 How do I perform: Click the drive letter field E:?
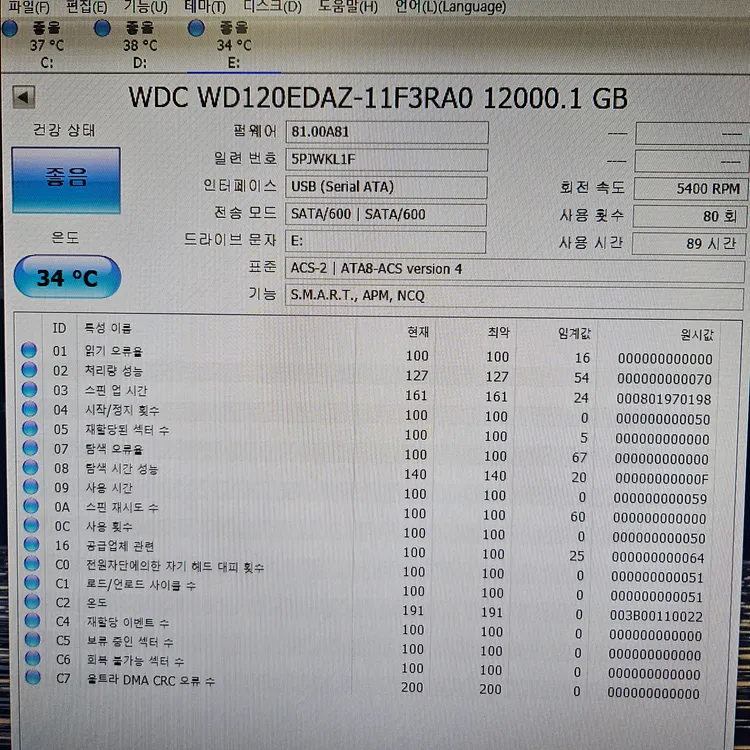tap(385, 241)
